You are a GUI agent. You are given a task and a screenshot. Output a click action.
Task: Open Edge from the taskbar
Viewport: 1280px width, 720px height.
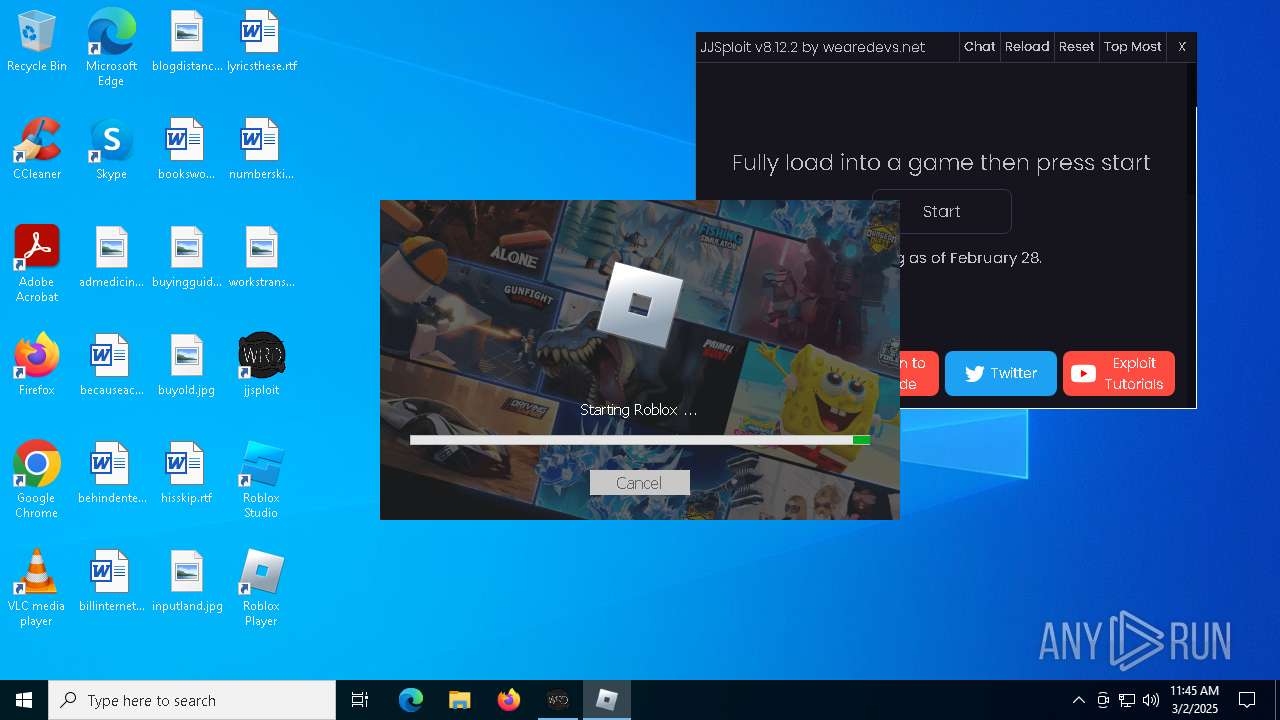click(x=411, y=700)
